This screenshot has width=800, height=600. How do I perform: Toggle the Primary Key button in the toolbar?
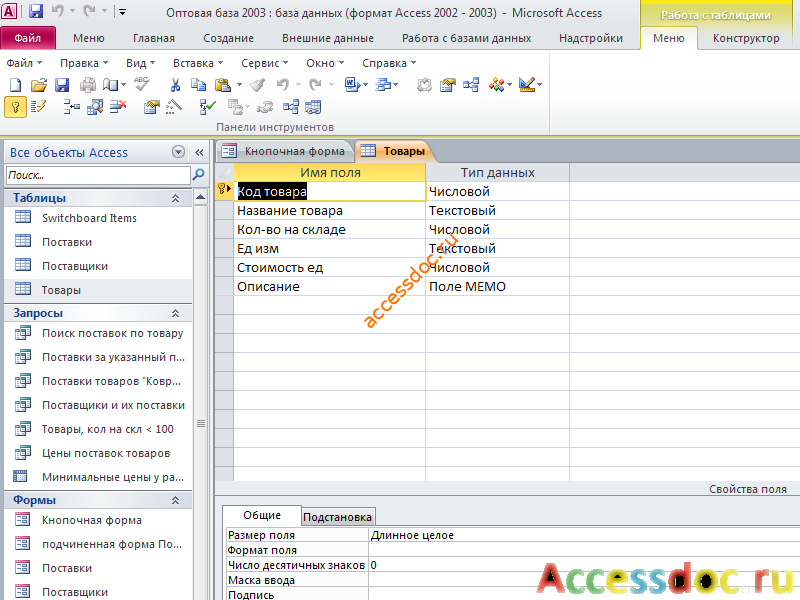[15, 107]
